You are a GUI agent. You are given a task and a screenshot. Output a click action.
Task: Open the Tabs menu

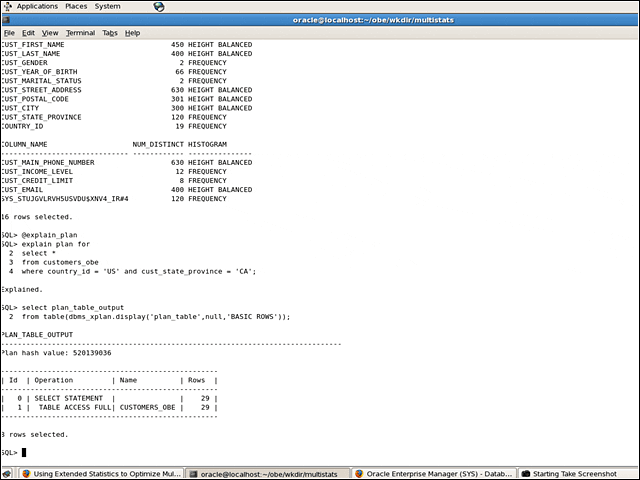click(110, 33)
